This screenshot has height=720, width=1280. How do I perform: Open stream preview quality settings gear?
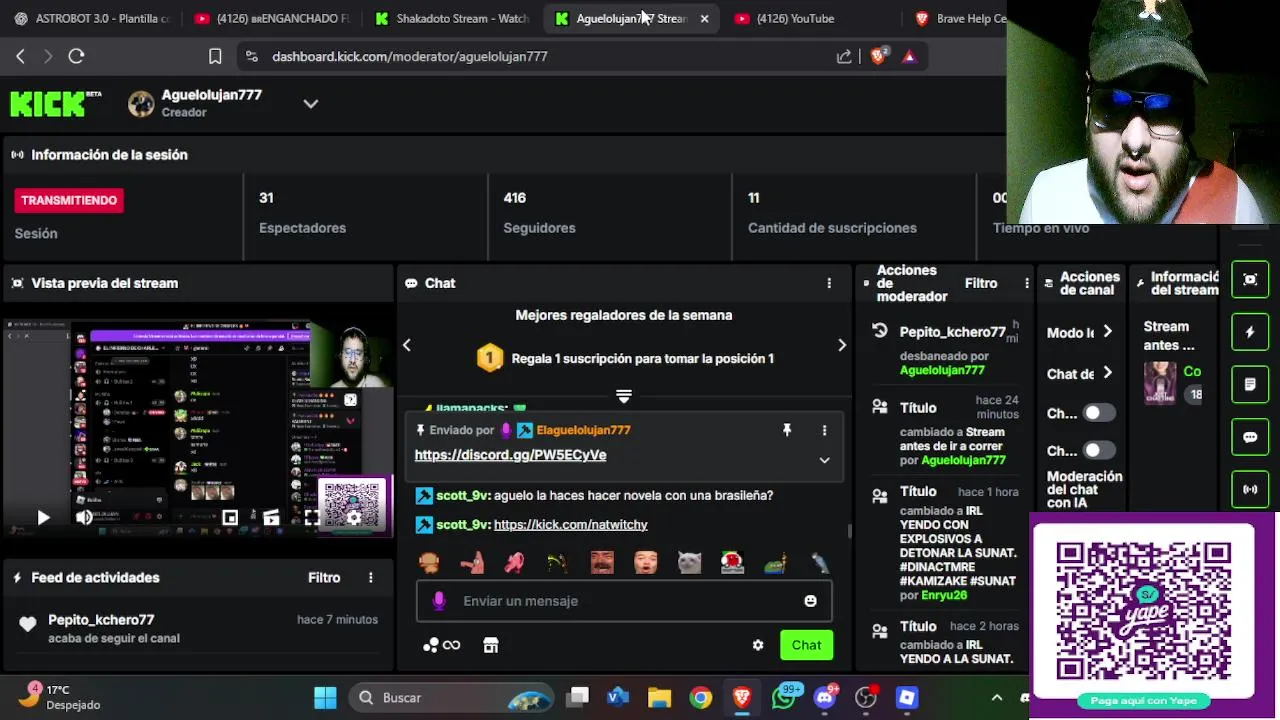click(353, 517)
